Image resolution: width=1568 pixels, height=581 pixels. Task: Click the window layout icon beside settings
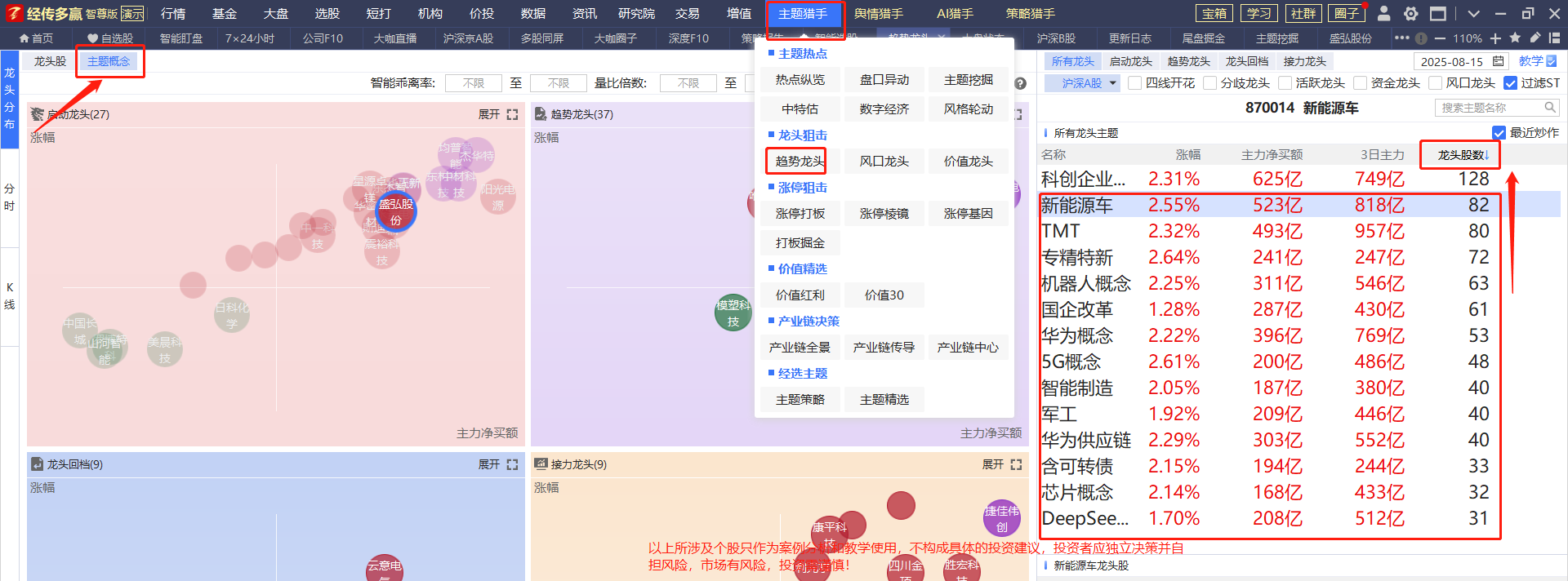coord(1437,13)
